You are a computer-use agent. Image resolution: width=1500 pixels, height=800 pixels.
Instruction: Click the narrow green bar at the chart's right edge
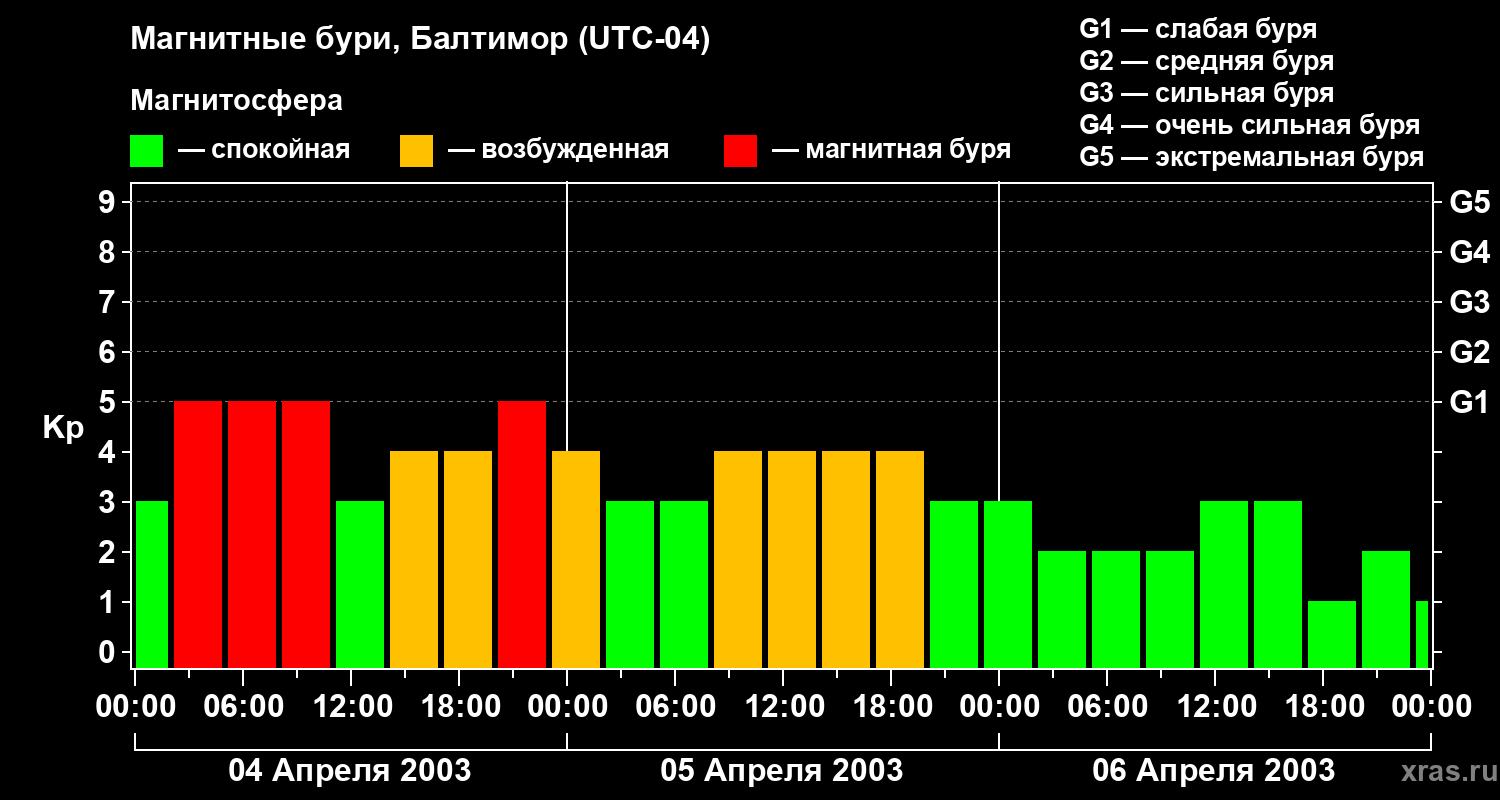click(x=1422, y=634)
